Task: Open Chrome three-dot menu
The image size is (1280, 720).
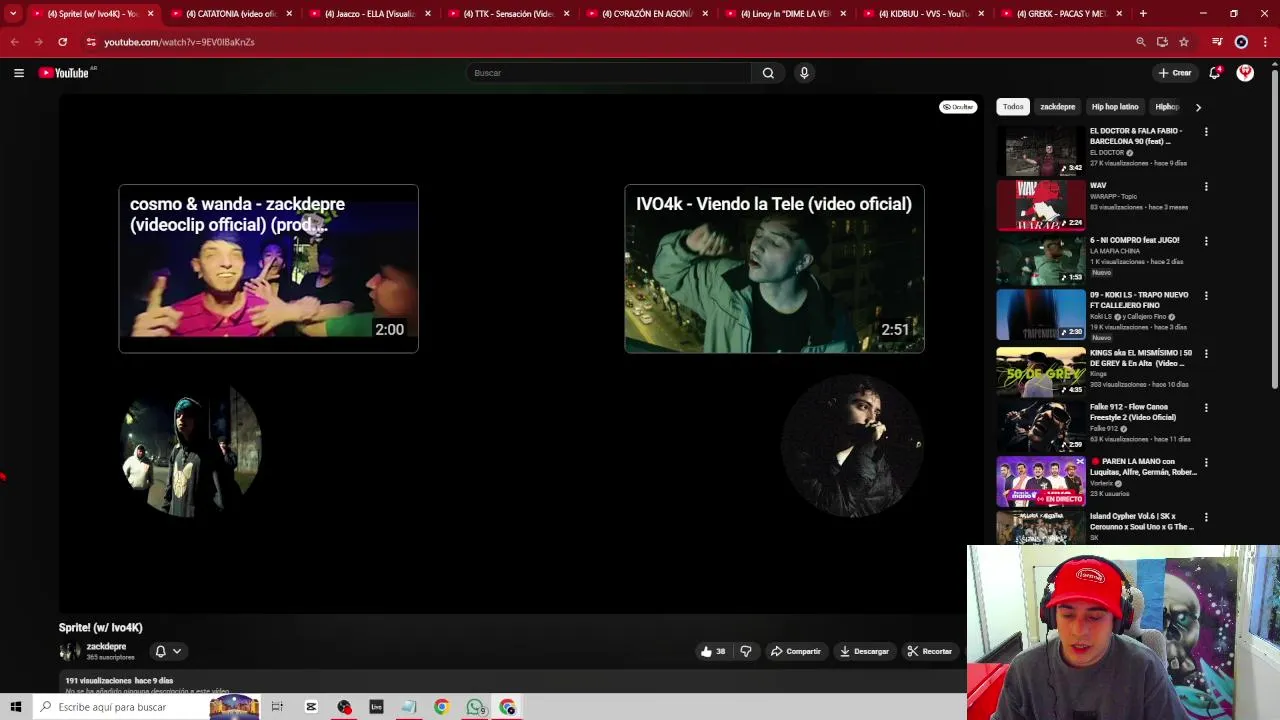Action: point(1265,42)
